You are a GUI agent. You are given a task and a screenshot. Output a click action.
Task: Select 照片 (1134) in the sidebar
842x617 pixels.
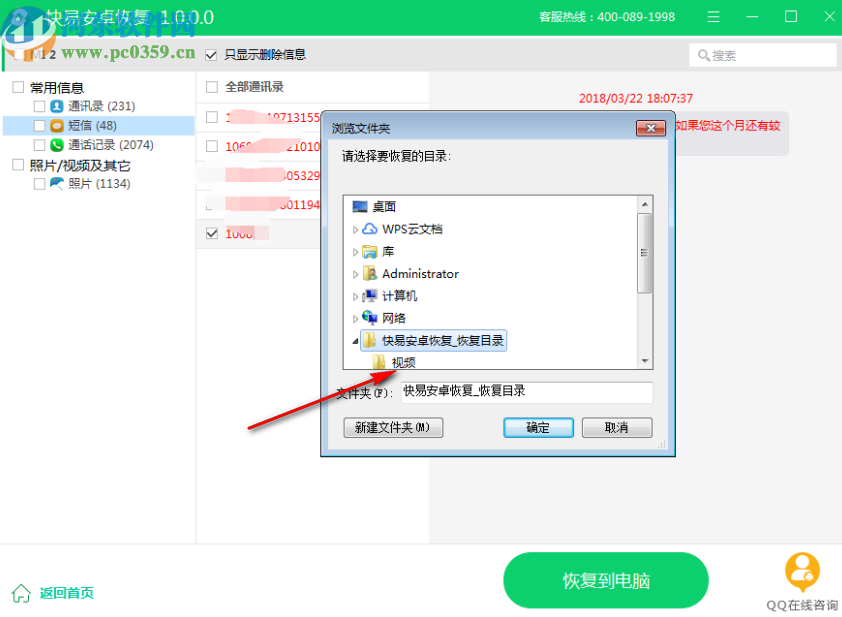(x=99, y=184)
